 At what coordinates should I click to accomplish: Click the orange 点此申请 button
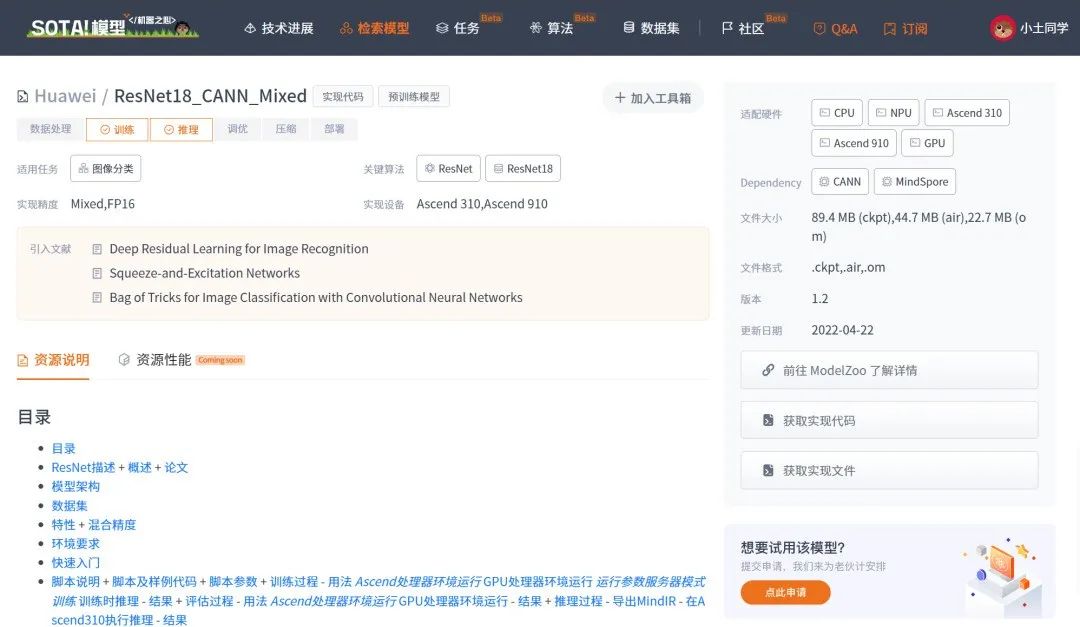point(785,593)
